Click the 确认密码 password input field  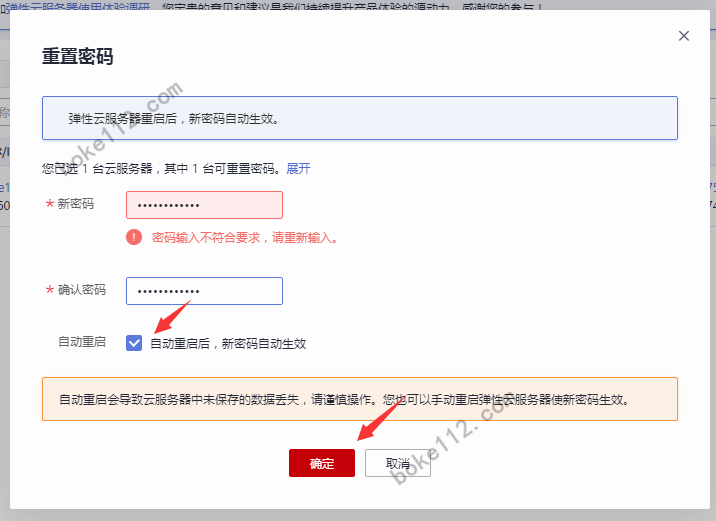pos(204,291)
